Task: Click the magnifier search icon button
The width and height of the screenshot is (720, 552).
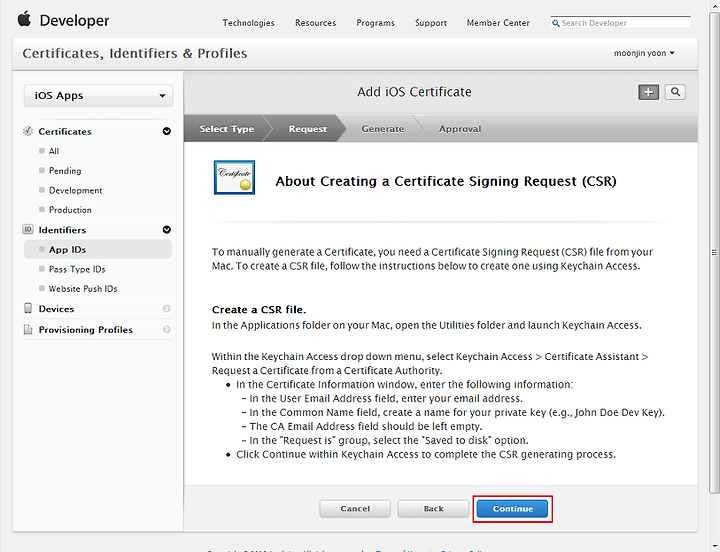Action: point(675,92)
